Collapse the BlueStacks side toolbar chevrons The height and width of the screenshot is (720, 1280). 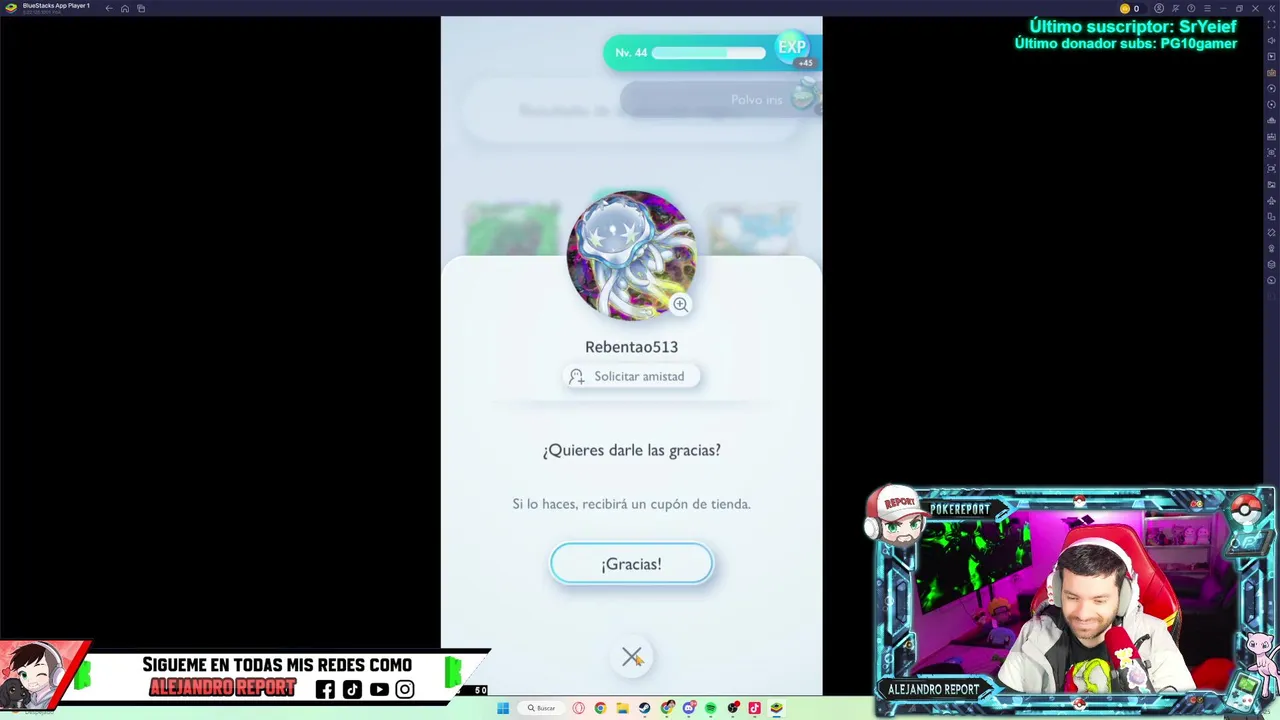point(1271,8)
